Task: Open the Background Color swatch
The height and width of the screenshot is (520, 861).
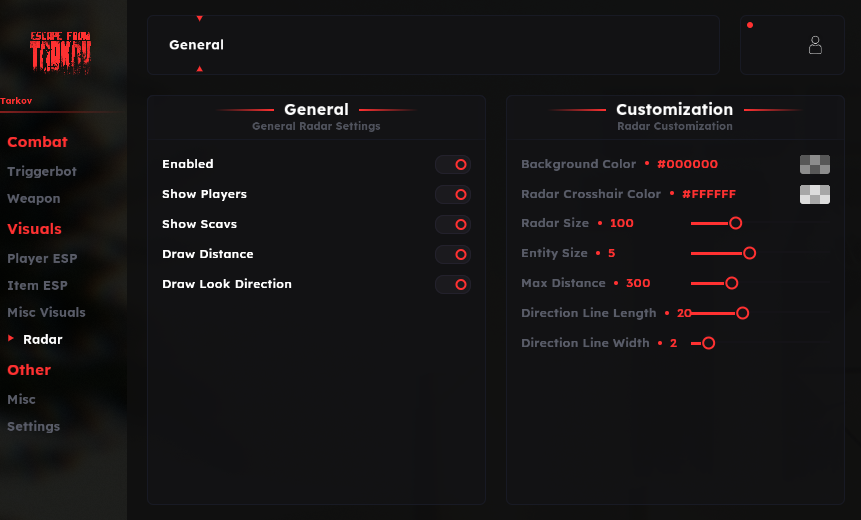Action: pyautogui.click(x=815, y=164)
